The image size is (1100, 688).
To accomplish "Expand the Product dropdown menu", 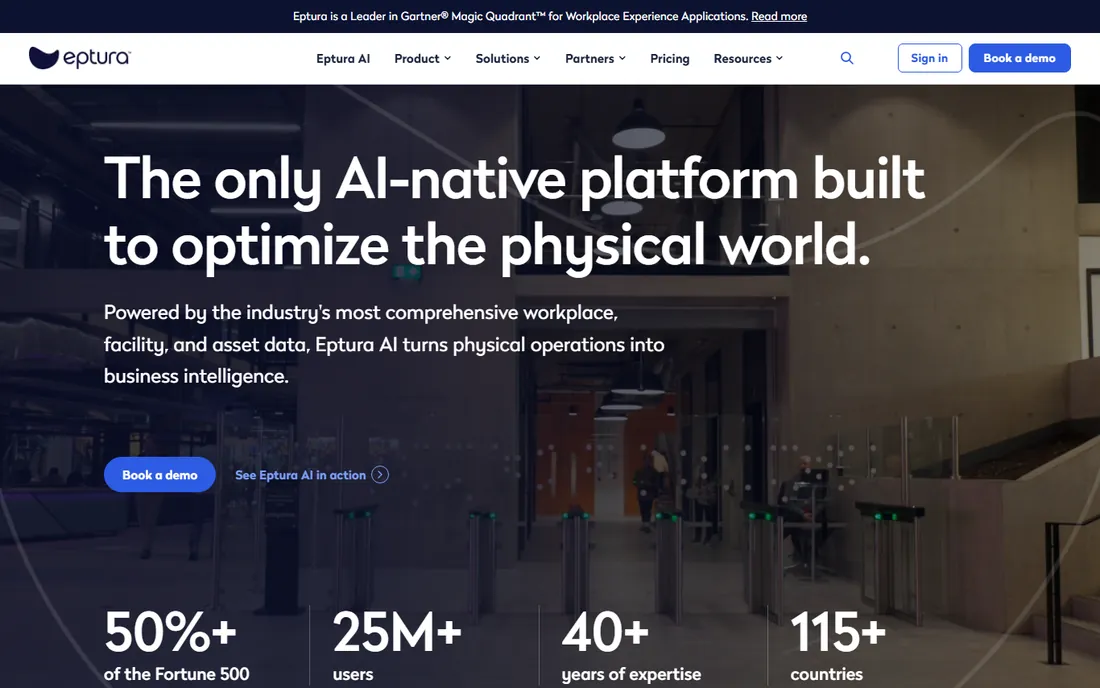I will click(422, 58).
